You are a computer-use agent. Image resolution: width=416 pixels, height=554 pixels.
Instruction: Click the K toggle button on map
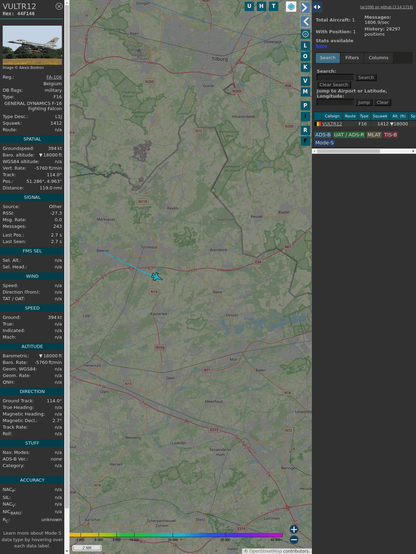pyautogui.click(x=305, y=67)
